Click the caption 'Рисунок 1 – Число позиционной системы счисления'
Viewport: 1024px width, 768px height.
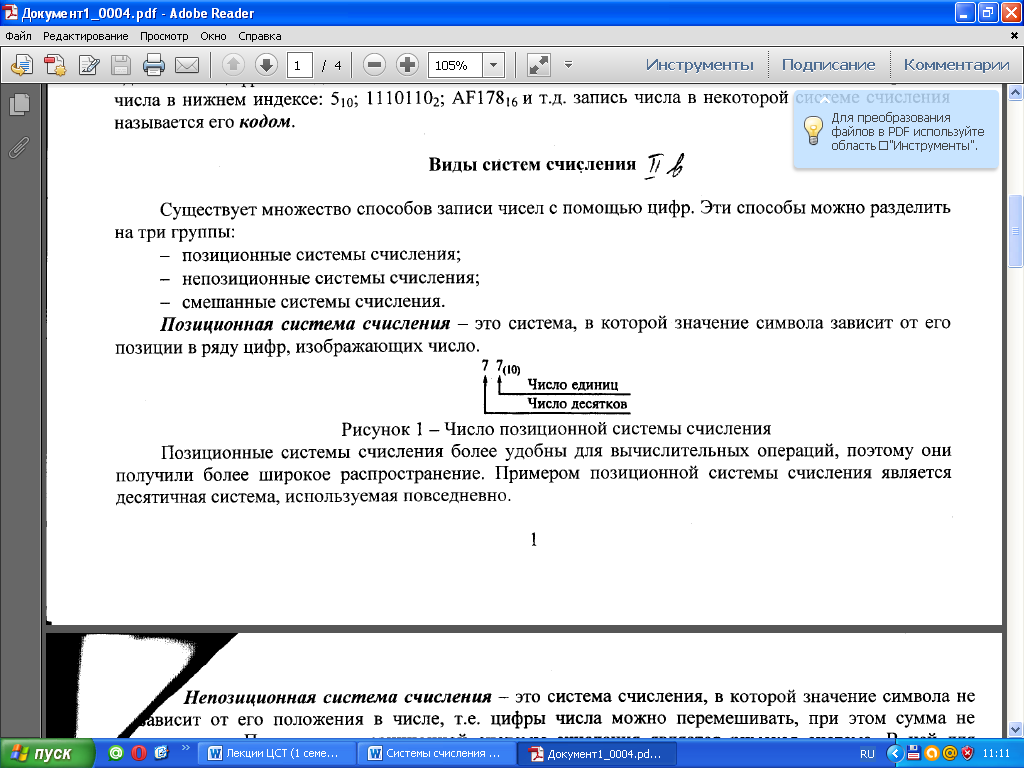pos(556,428)
